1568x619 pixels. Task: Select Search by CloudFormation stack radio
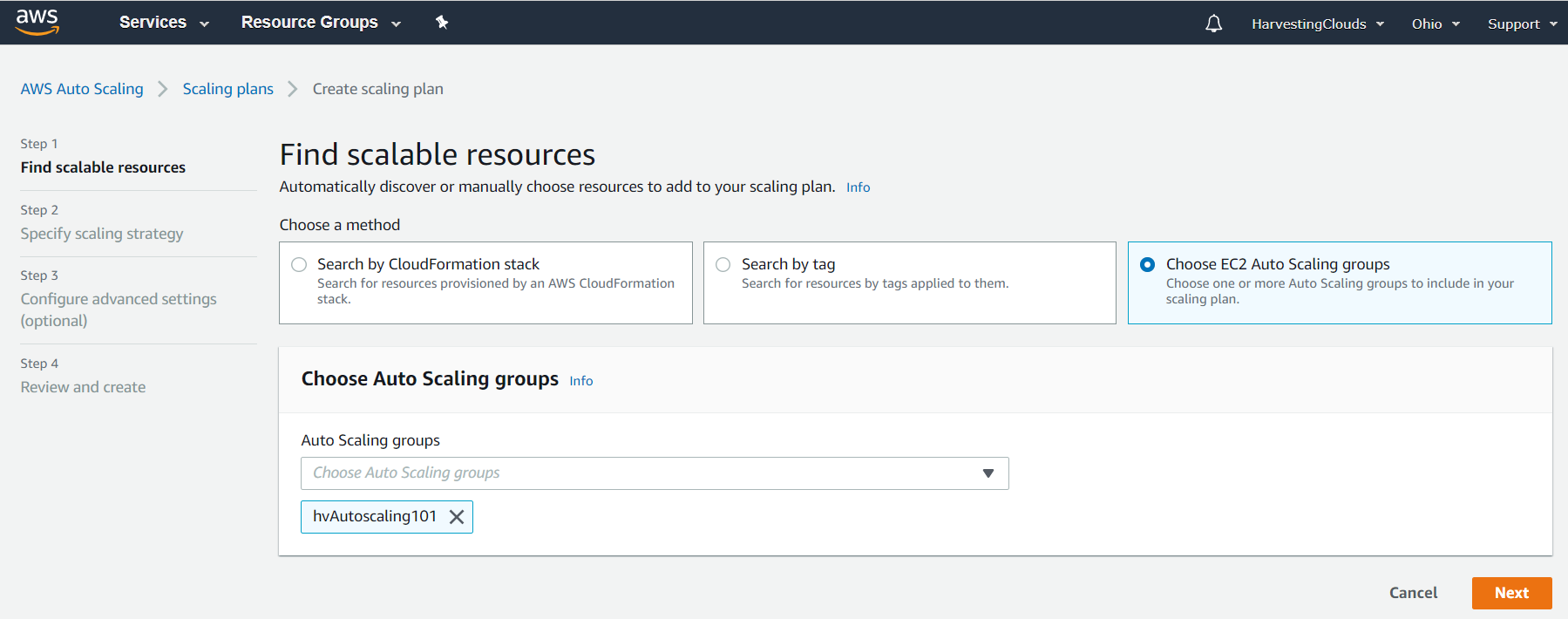click(x=299, y=264)
